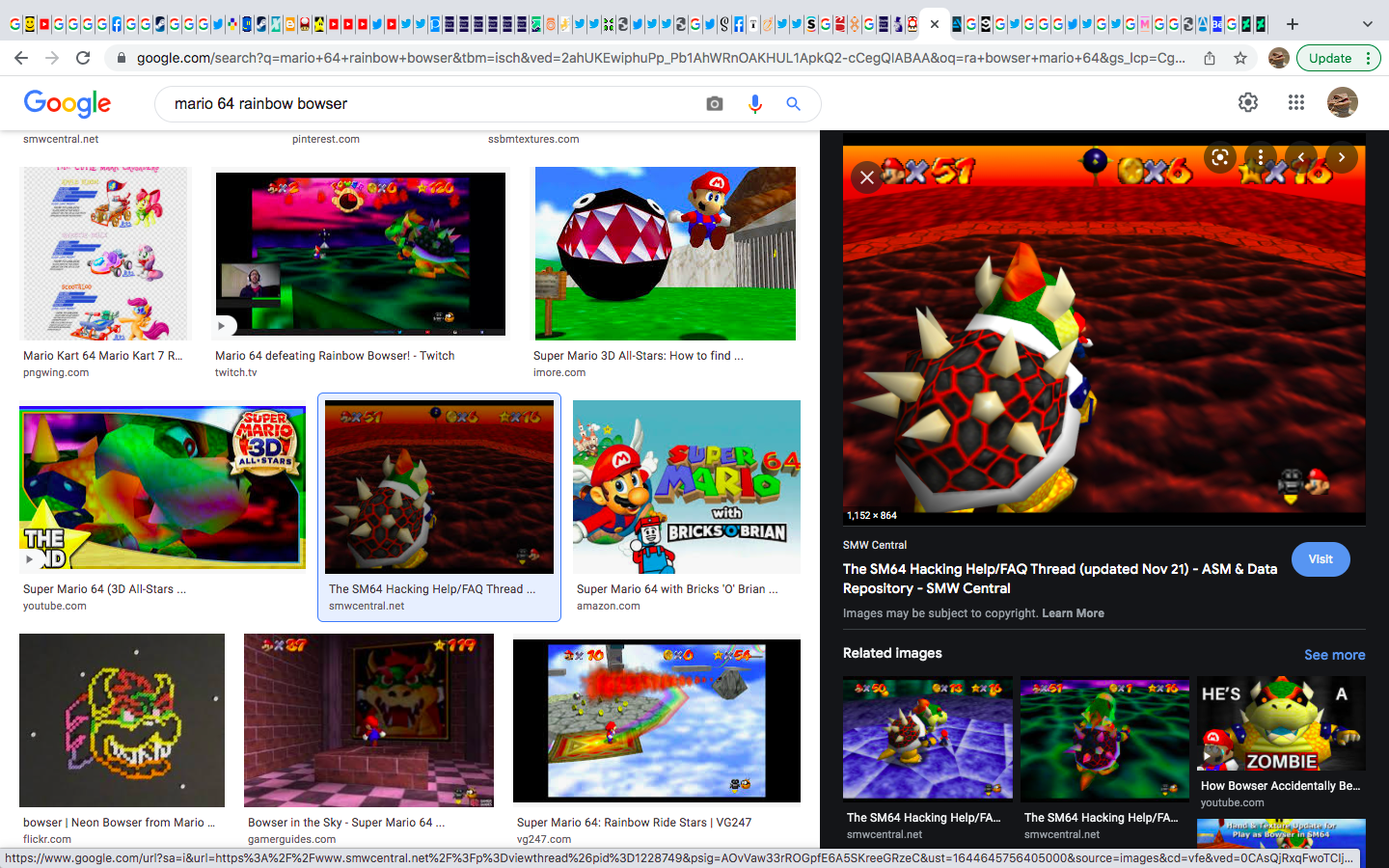Image resolution: width=1389 pixels, height=868 pixels.
Task: Open The SM64 Hacking Help/FAQ Thread title link
Action: [x=1059, y=579]
